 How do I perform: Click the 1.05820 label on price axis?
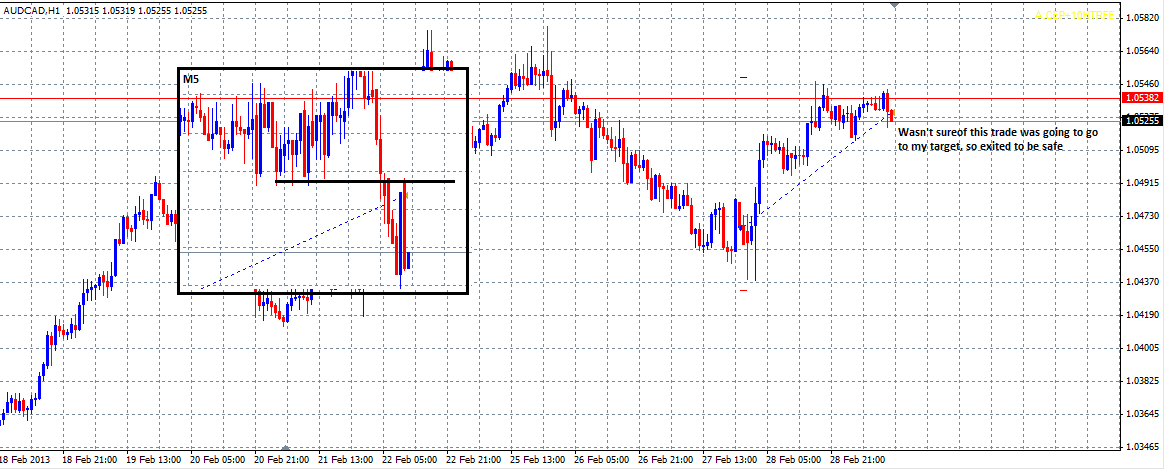tap(1141, 18)
